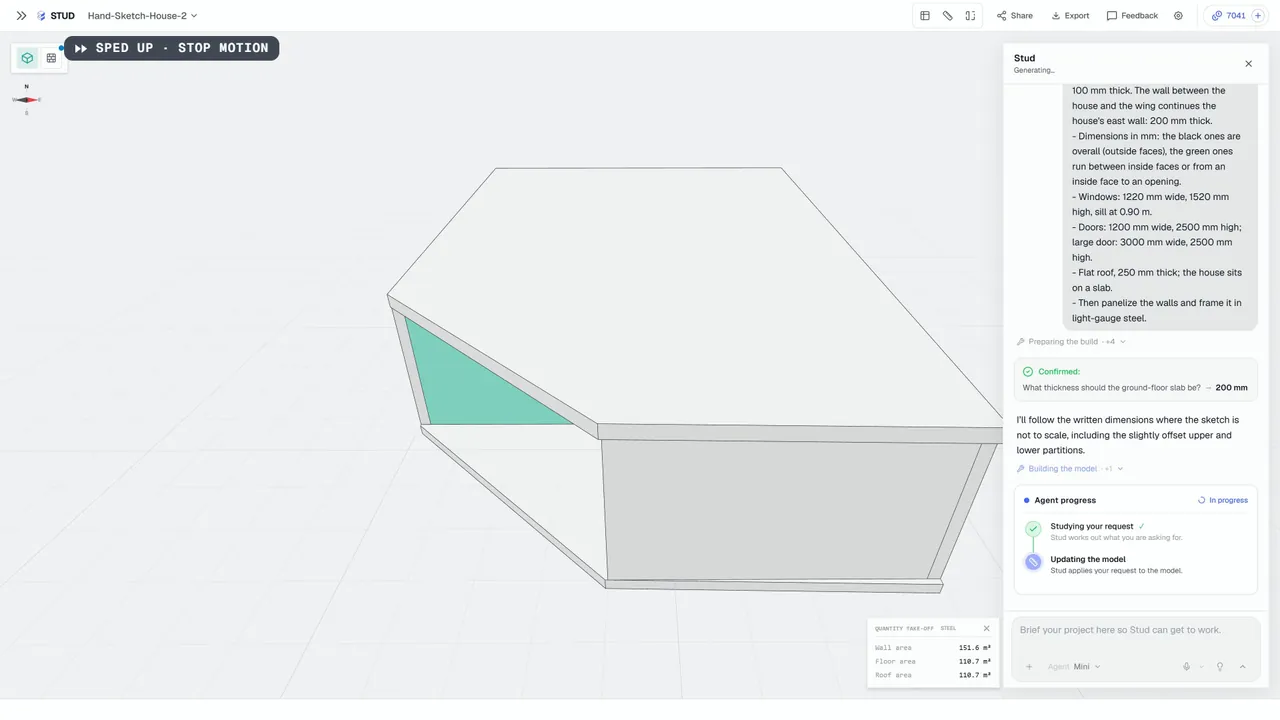Switch to the wall panel grid view
Viewport: 1280px width, 720px height.
click(51, 58)
